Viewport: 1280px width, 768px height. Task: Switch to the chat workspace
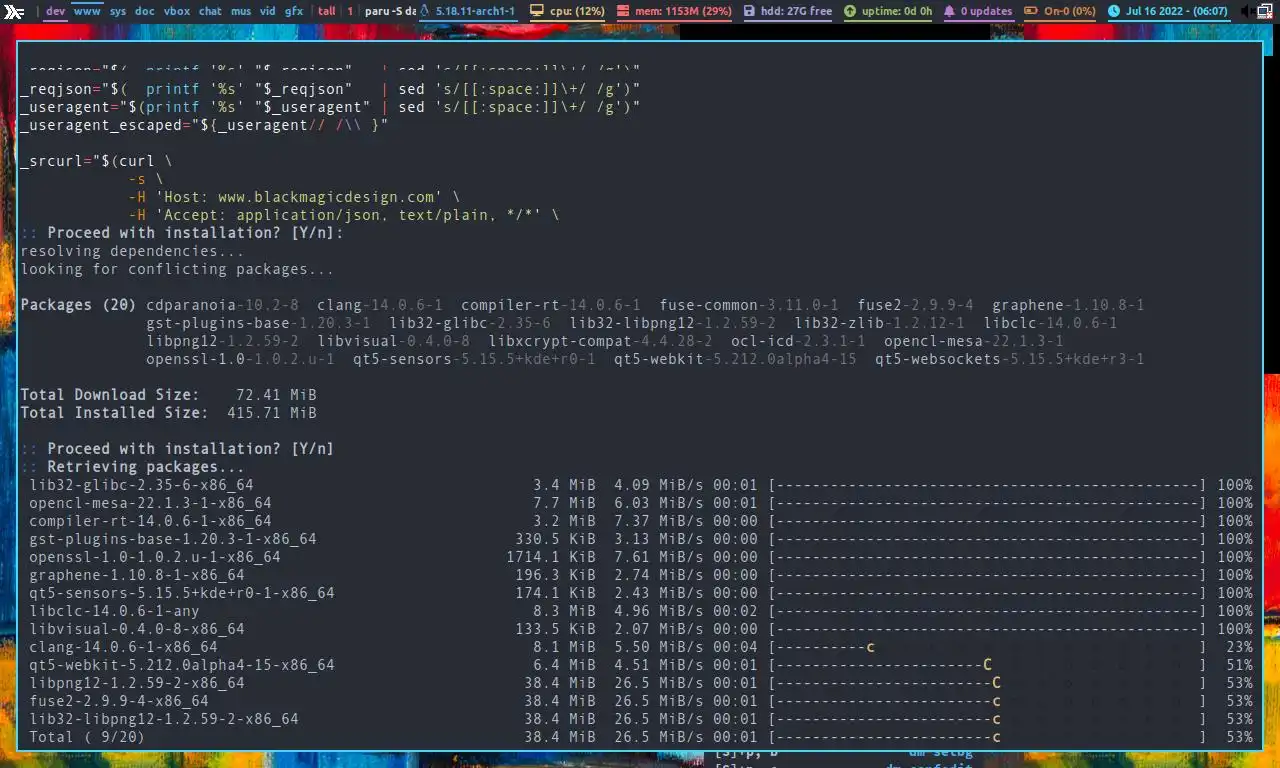[210, 11]
